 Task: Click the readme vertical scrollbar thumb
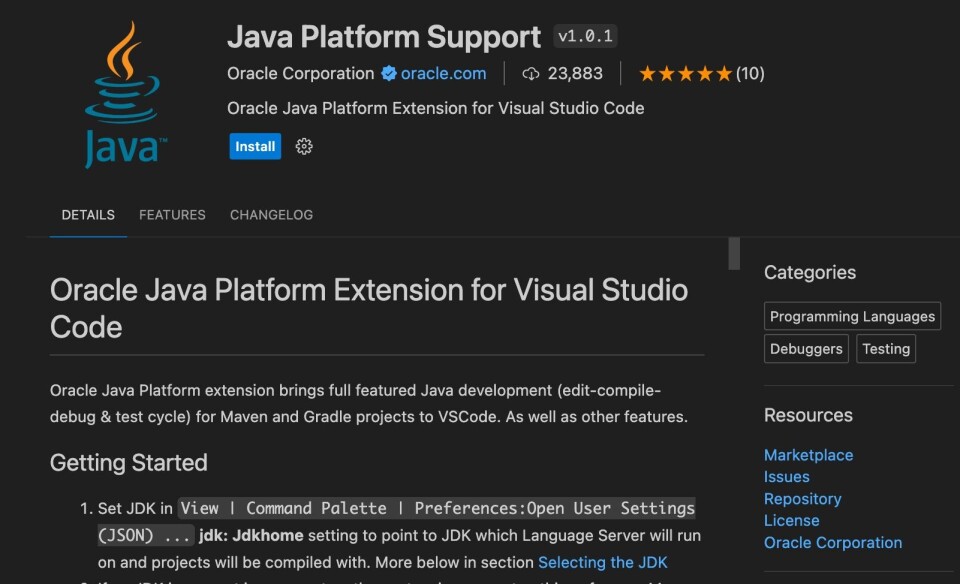pos(734,253)
